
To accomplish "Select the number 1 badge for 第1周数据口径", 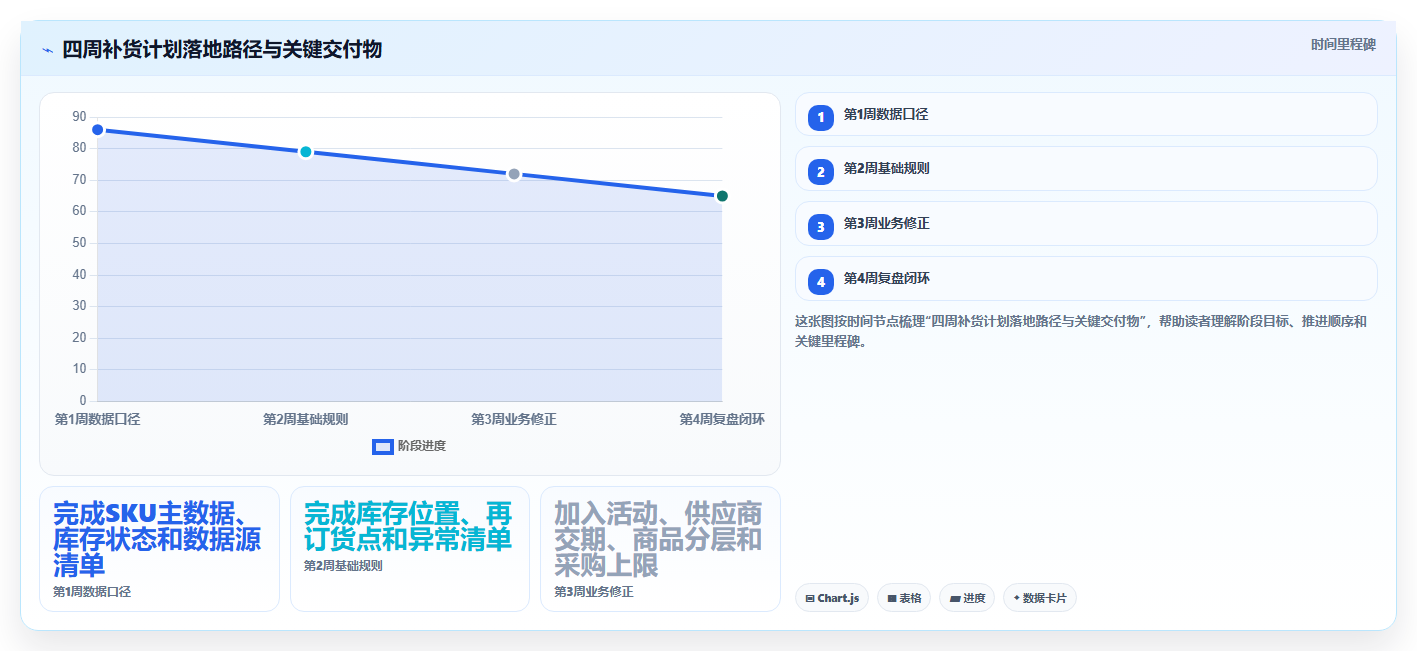I will click(820, 117).
